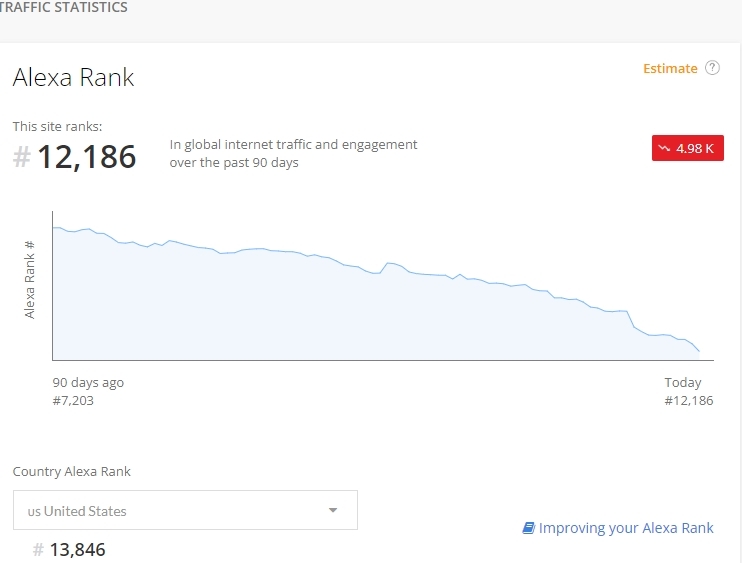Viewport: 742px width, 563px height.
Task: Click the vertical 'Alexa Rank #' axis label
Action: (29, 280)
